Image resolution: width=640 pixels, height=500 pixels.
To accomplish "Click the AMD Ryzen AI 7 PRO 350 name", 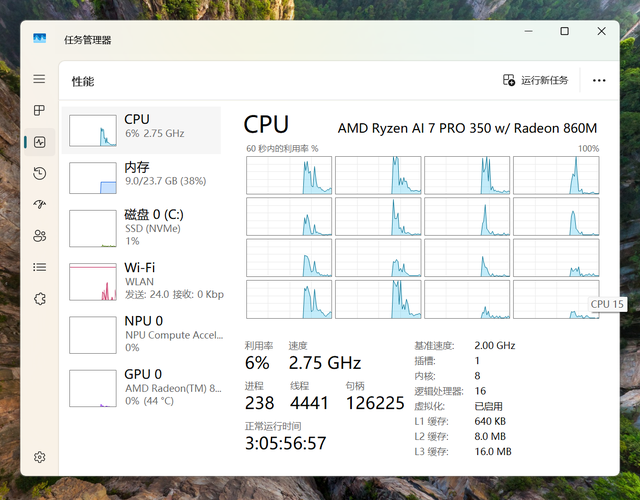I will point(467,128).
